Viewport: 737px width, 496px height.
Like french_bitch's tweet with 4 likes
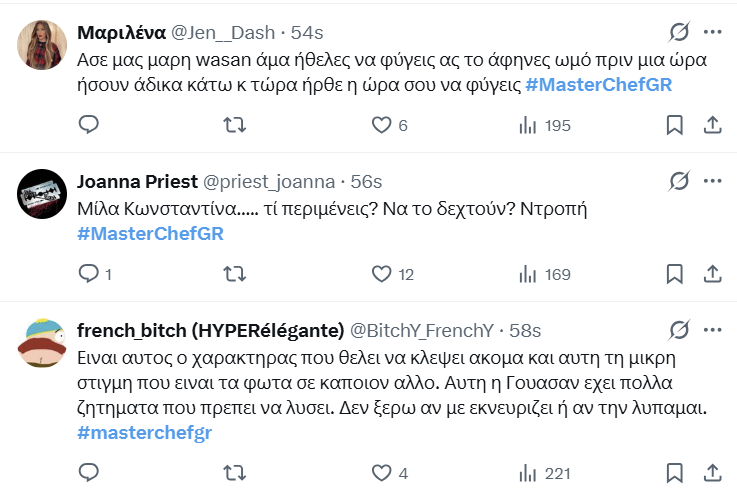tap(381, 472)
